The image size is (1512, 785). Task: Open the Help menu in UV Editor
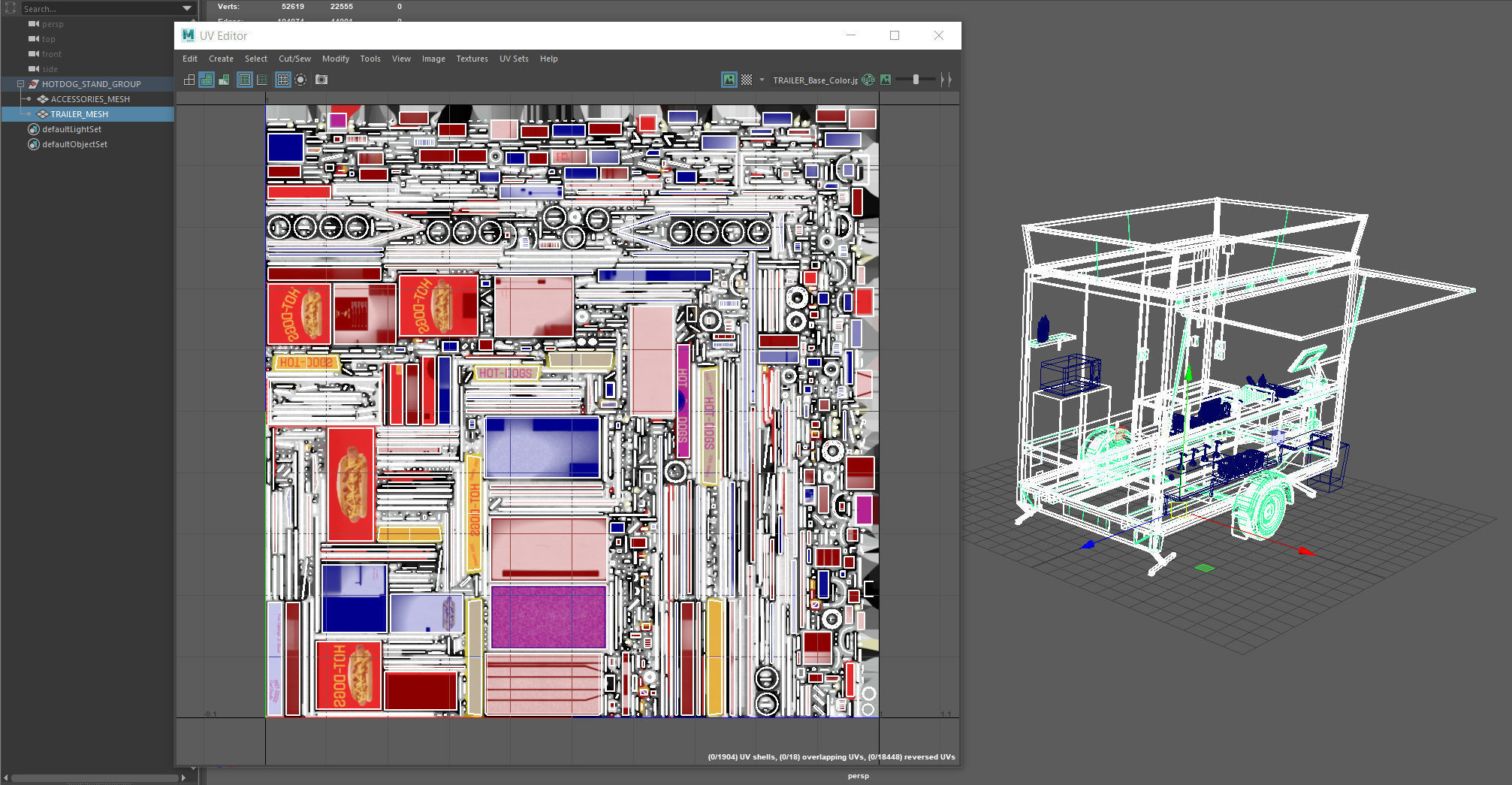(x=549, y=59)
